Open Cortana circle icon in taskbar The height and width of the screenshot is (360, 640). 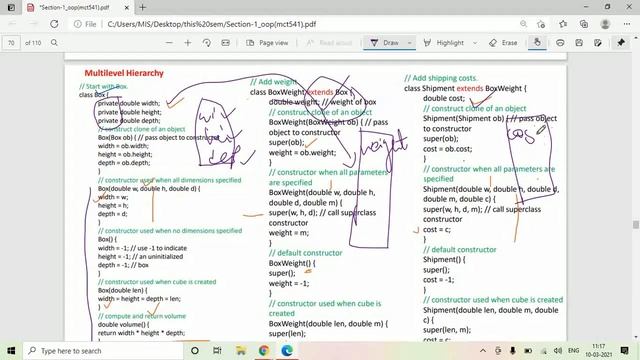click(195, 351)
